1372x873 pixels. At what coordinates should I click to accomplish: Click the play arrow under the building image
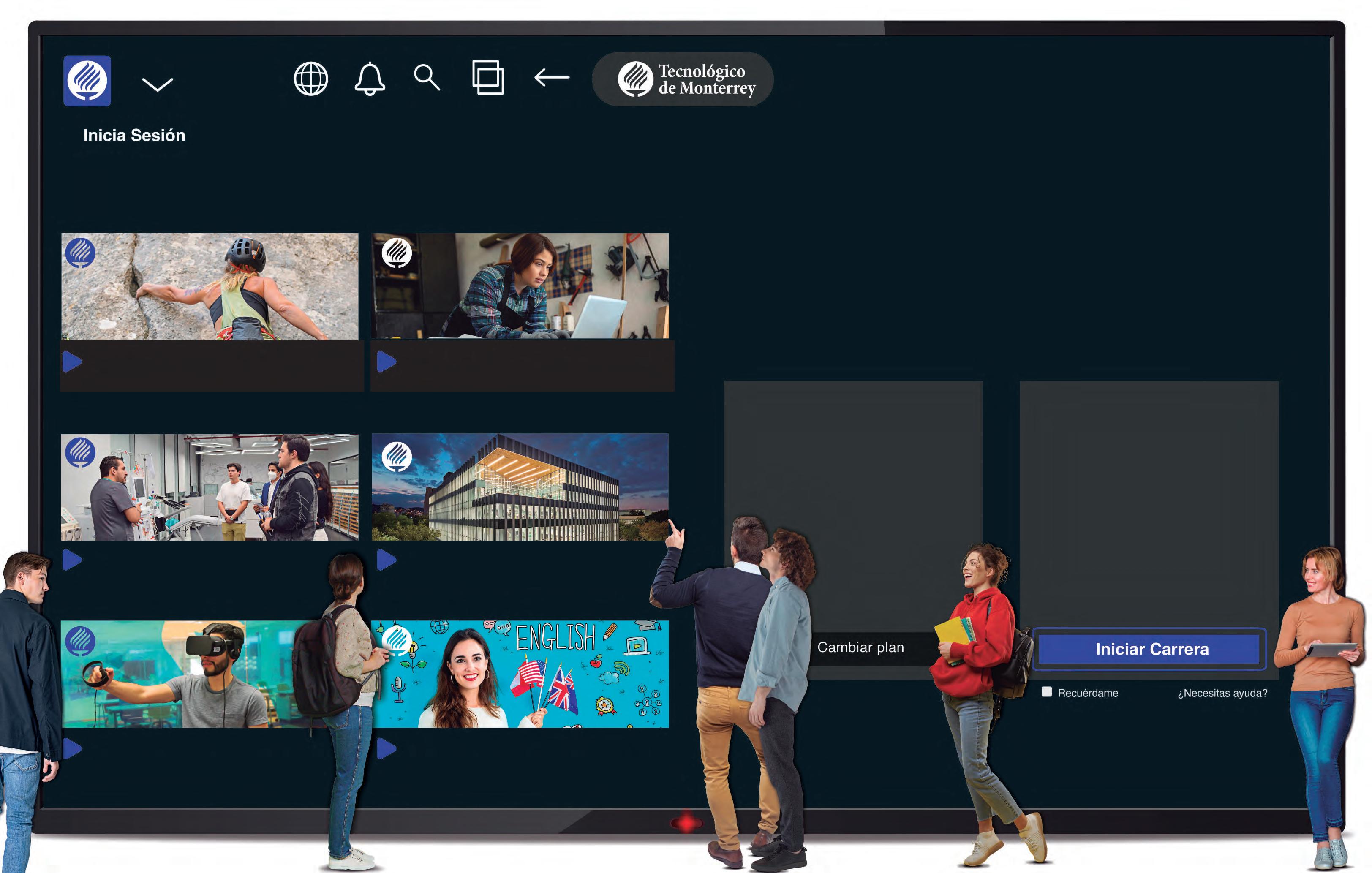click(x=387, y=560)
